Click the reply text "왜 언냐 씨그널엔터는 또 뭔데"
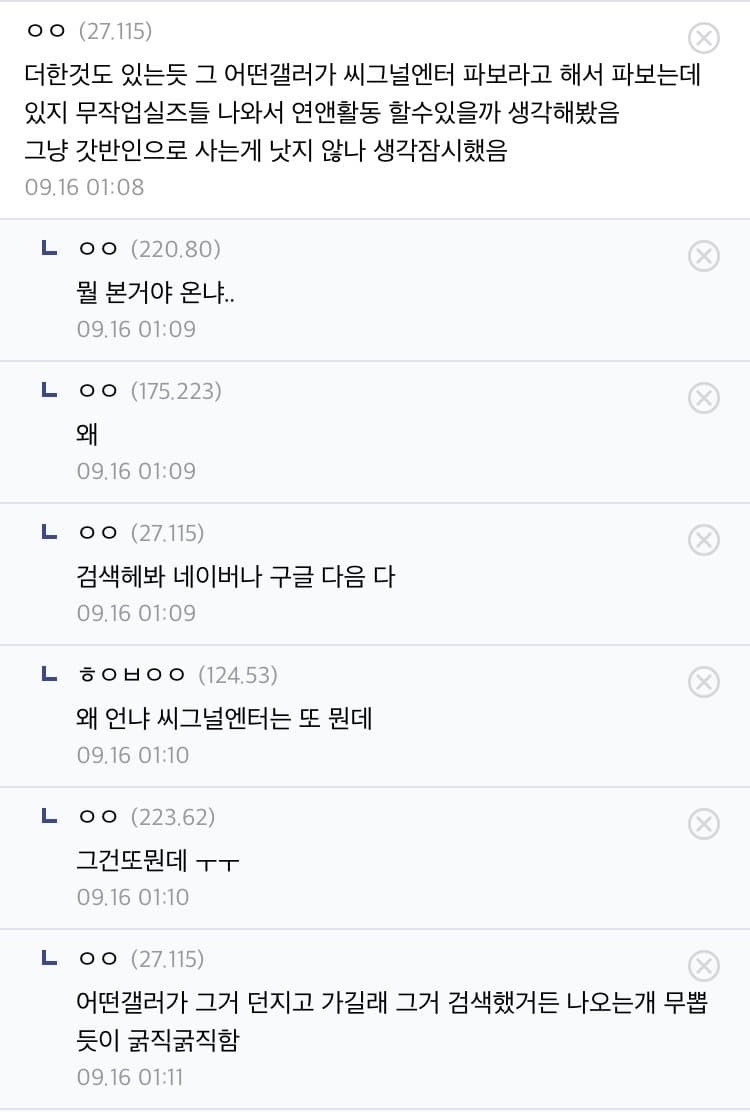 pos(224,718)
